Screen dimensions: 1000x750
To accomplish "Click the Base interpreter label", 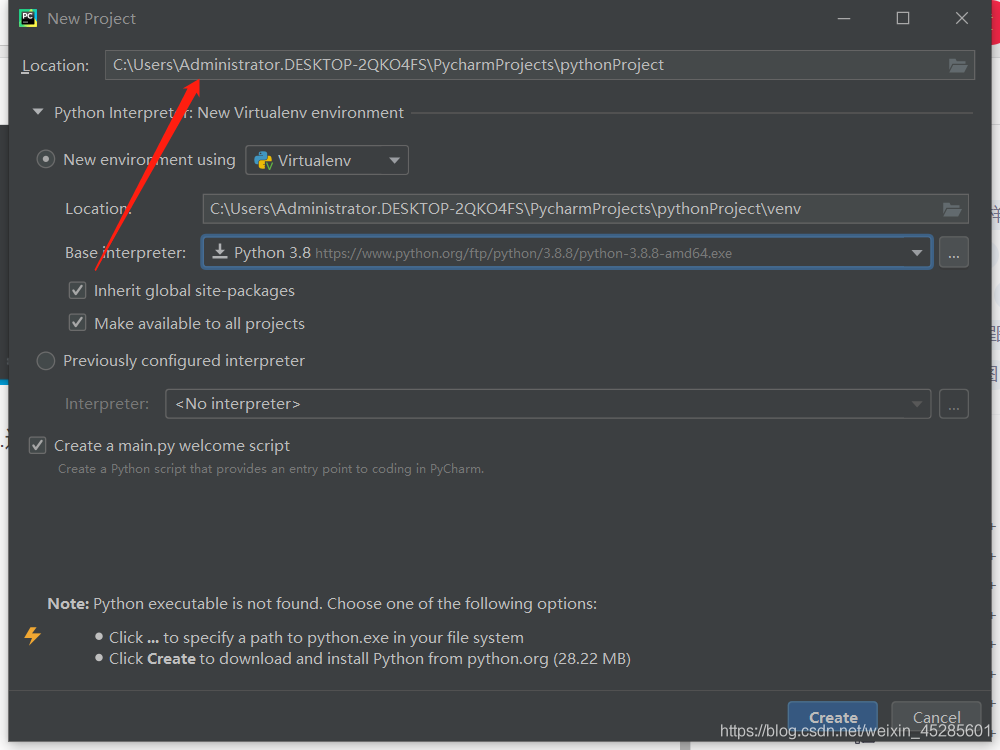I will [126, 253].
